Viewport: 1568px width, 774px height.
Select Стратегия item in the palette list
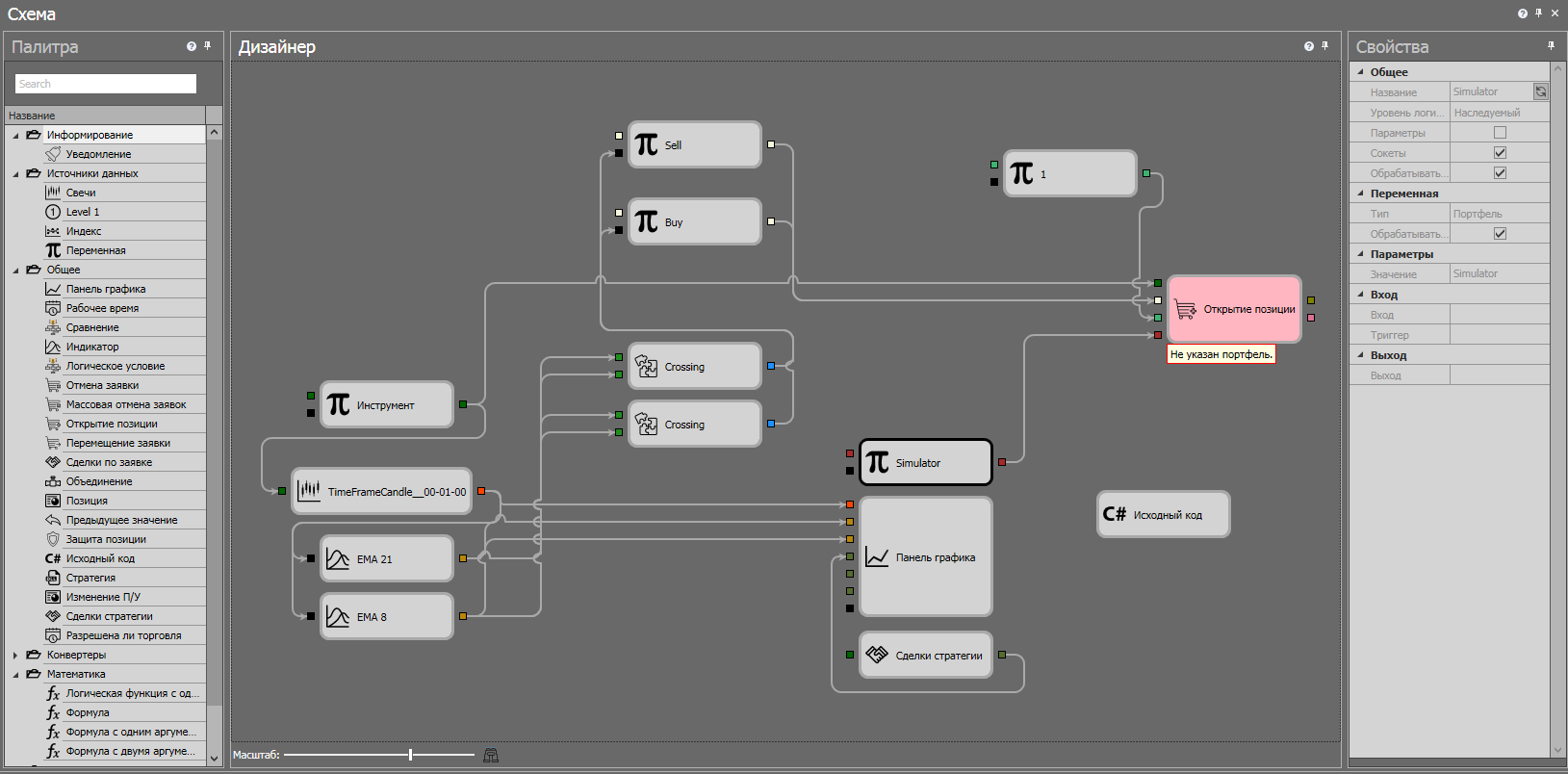pyautogui.click(x=90, y=578)
